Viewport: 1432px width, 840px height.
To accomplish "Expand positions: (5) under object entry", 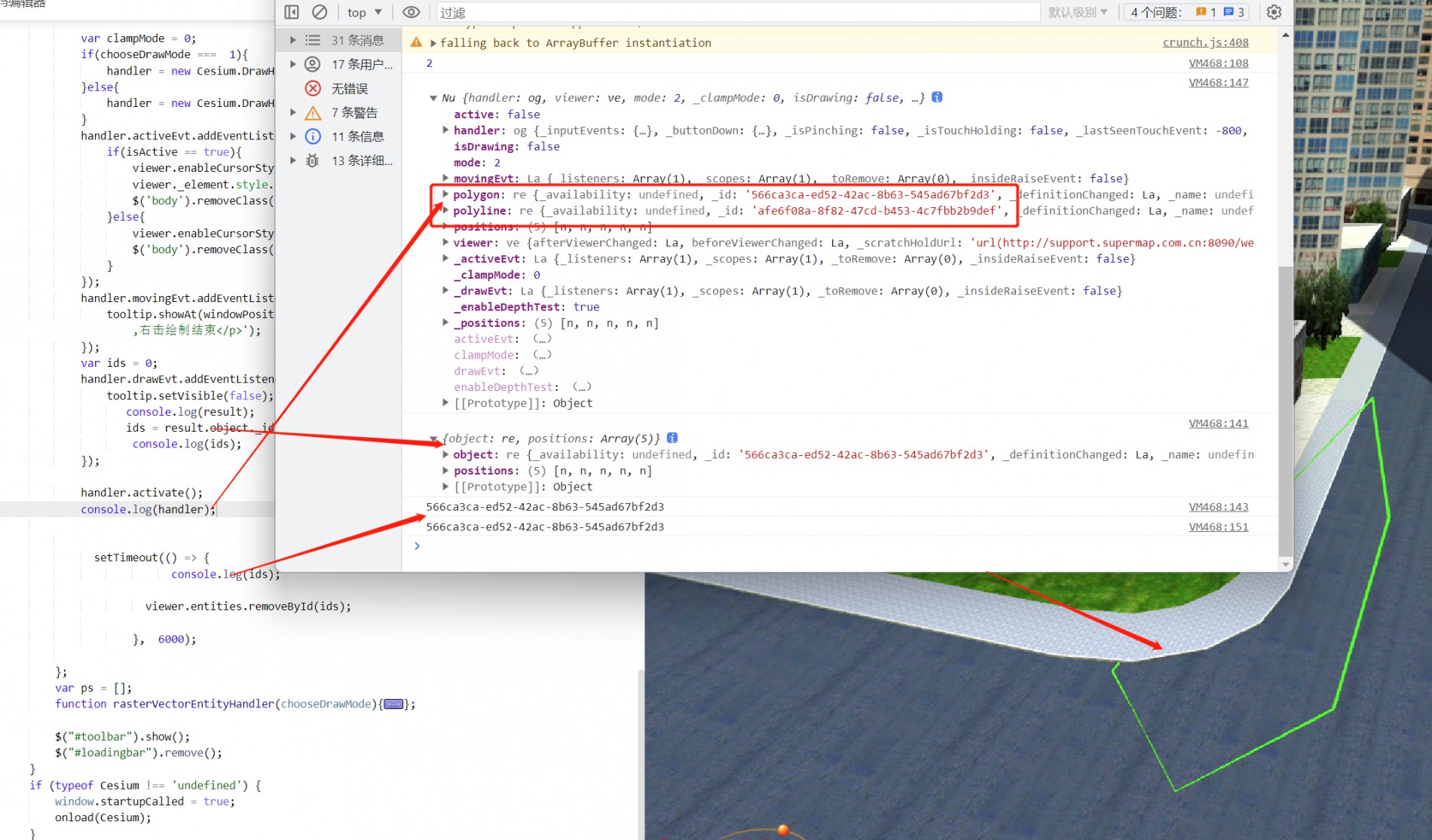I will click(x=445, y=471).
